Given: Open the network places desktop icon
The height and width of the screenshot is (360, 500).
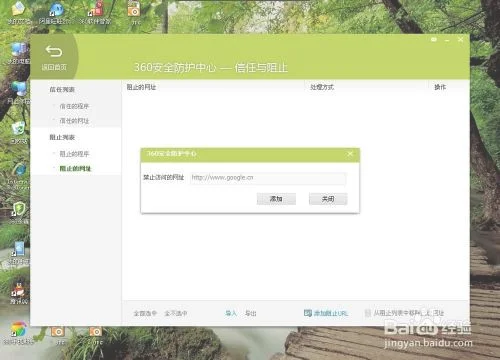Looking at the screenshot, I should pos(19,89).
